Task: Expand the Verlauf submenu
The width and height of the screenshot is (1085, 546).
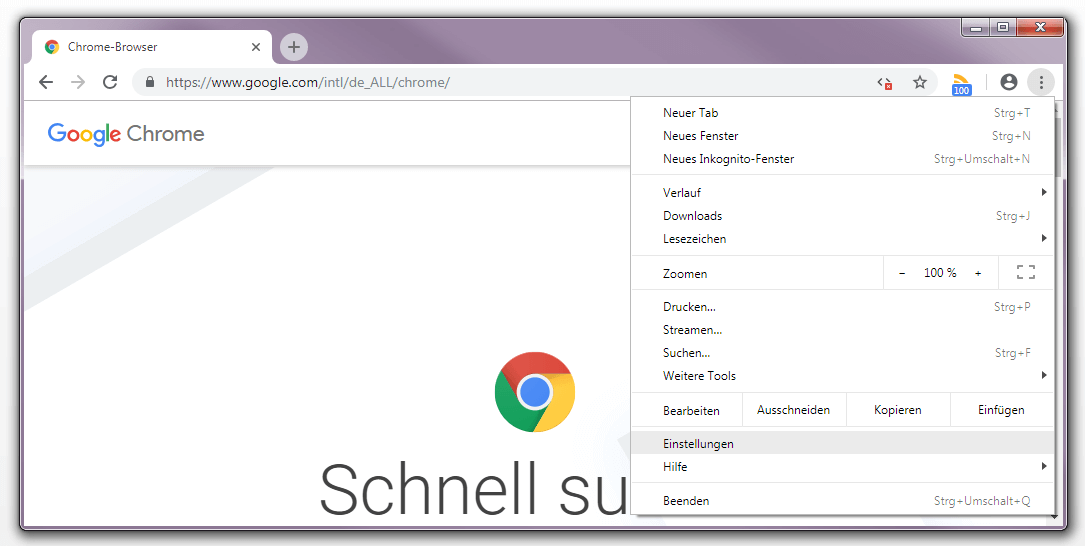Action: [x=843, y=192]
